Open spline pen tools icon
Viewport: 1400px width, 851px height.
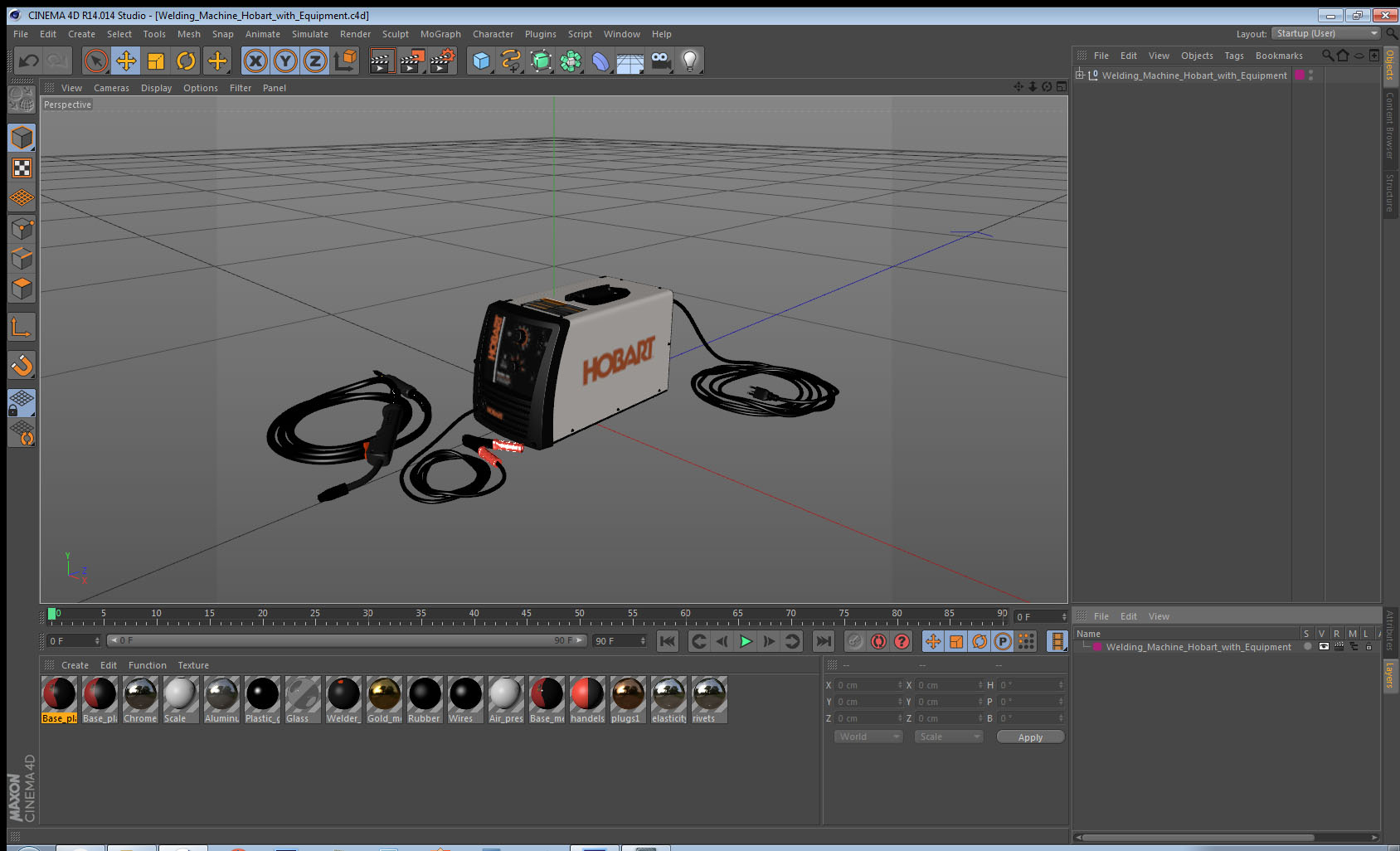pos(511,61)
